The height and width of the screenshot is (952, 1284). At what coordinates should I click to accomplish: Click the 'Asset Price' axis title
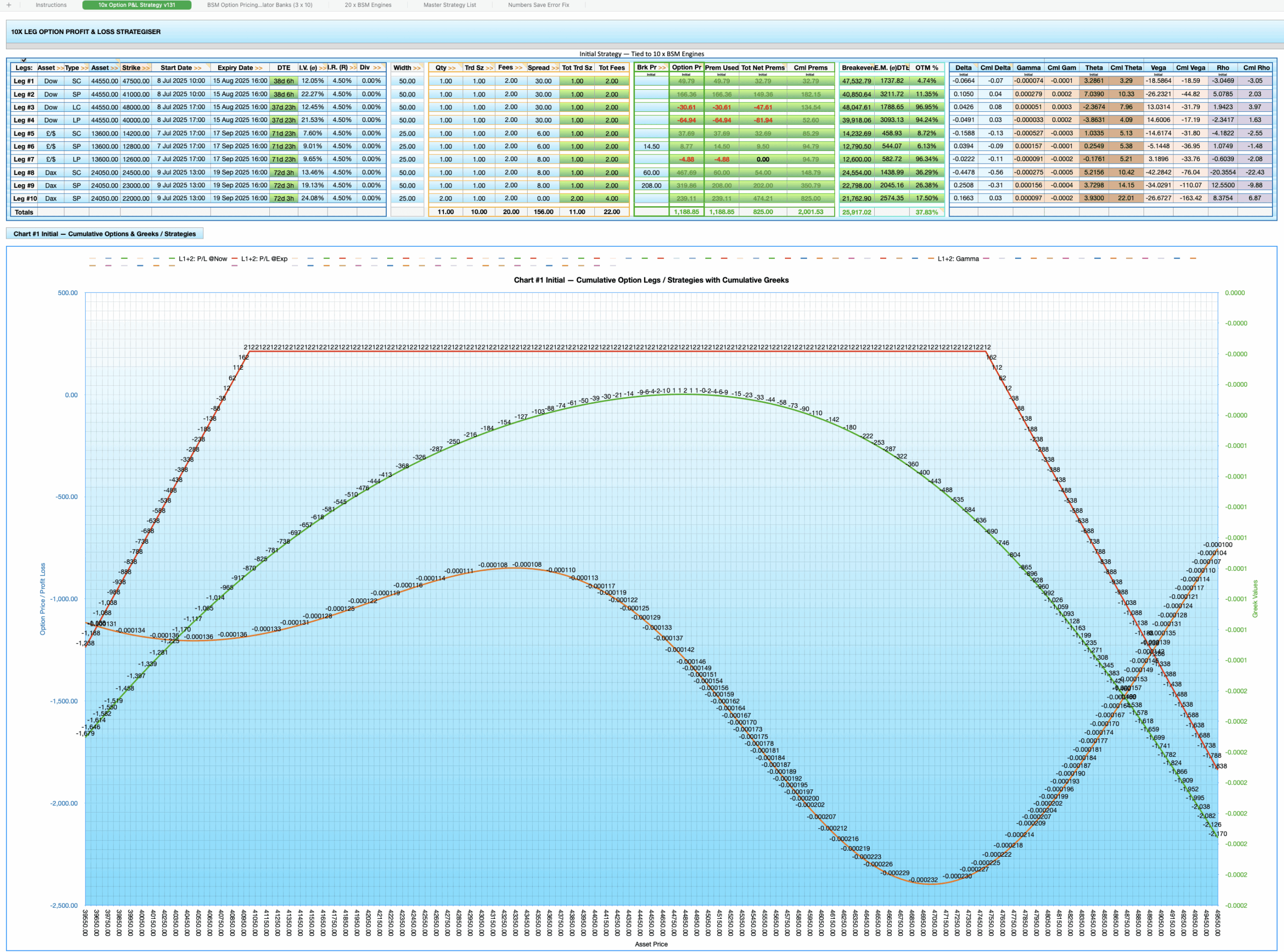click(x=651, y=944)
